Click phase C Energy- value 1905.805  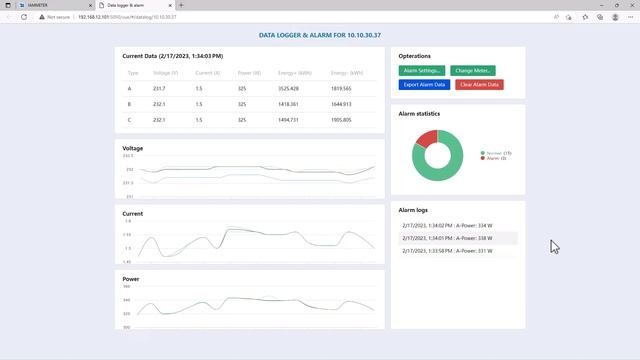pyautogui.click(x=341, y=120)
